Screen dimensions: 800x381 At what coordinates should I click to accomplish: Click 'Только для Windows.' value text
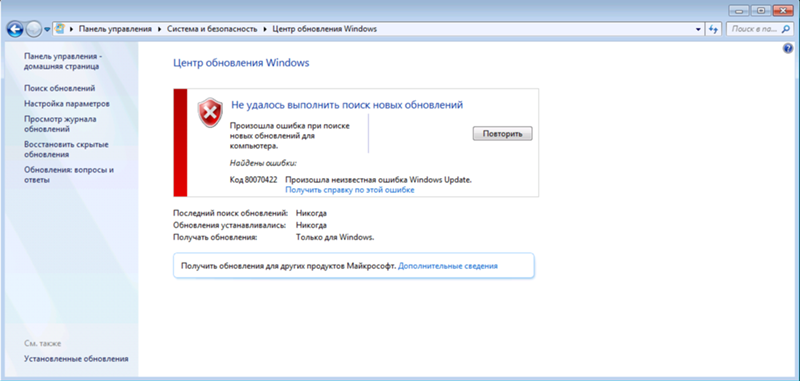pos(335,238)
